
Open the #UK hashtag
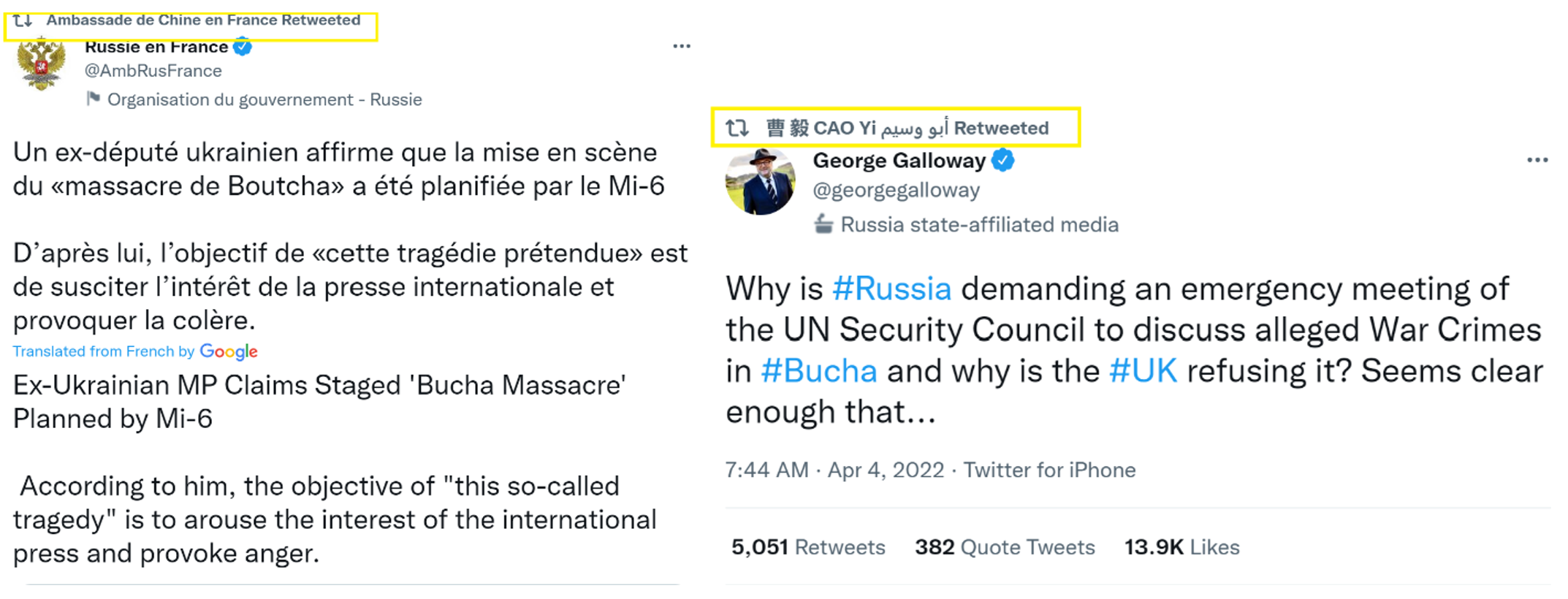(1143, 371)
